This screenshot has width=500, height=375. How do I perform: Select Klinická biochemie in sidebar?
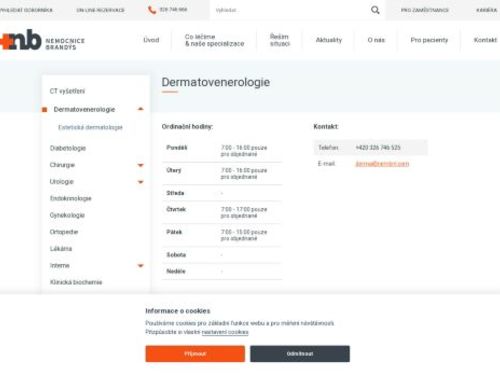(x=76, y=282)
